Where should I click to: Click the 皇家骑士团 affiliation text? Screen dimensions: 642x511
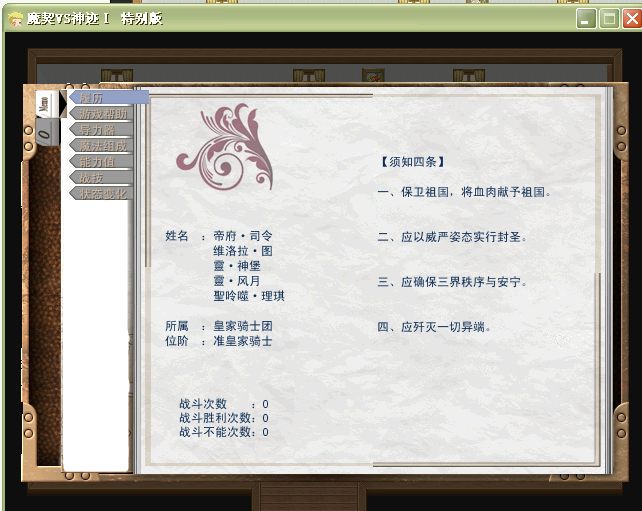click(243, 326)
